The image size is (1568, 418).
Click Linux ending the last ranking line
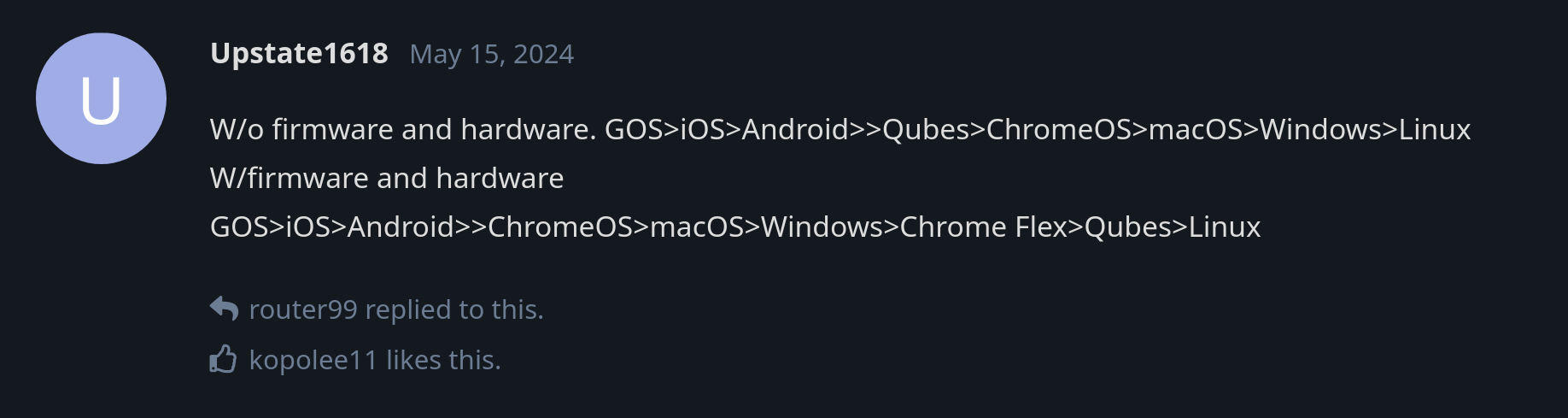pos(1225,227)
